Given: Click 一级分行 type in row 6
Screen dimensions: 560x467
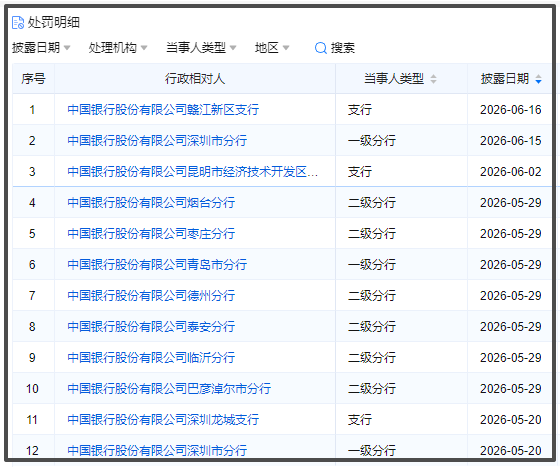Looking at the screenshot, I should point(372,265).
